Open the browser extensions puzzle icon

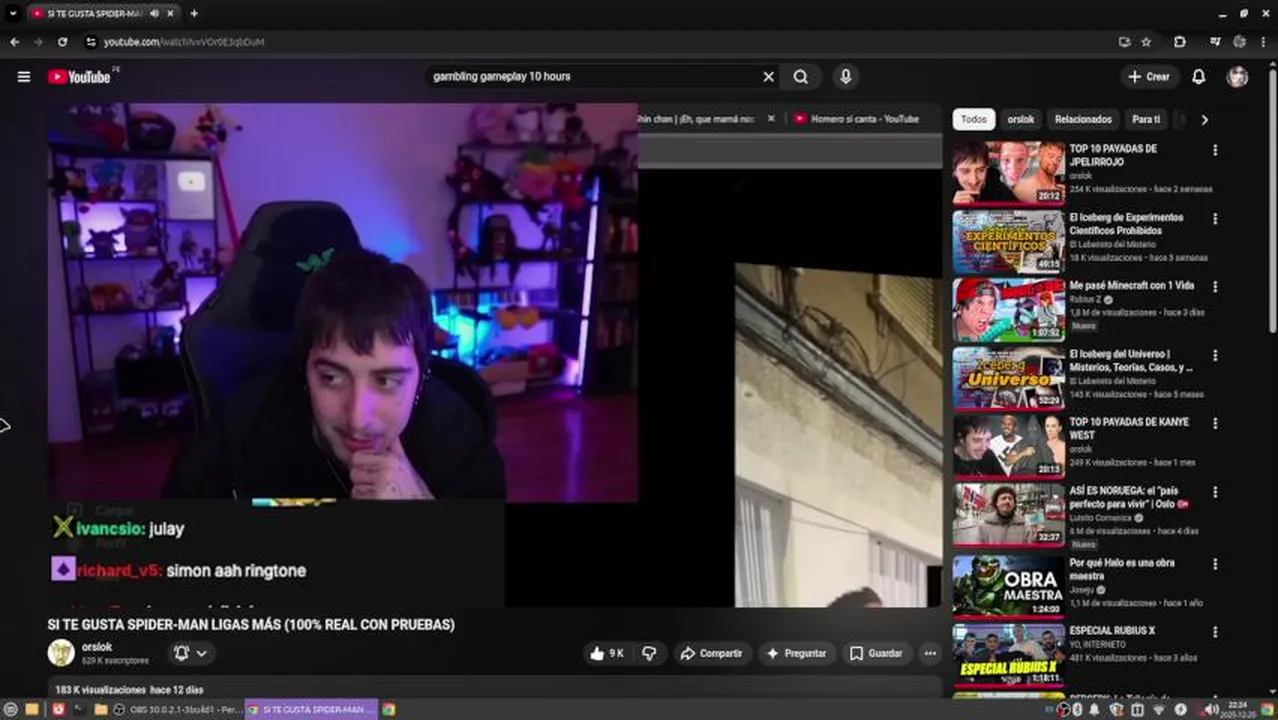[1180, 42]
